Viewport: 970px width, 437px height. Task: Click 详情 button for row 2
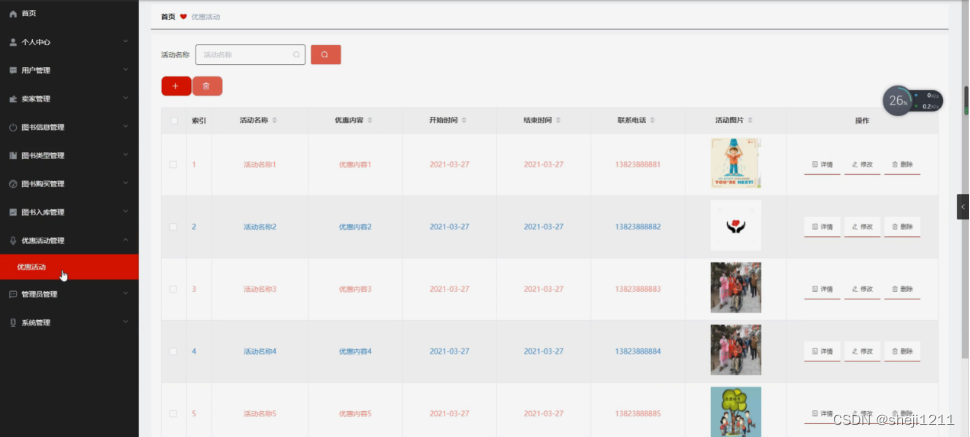click(x=822, y=227)
